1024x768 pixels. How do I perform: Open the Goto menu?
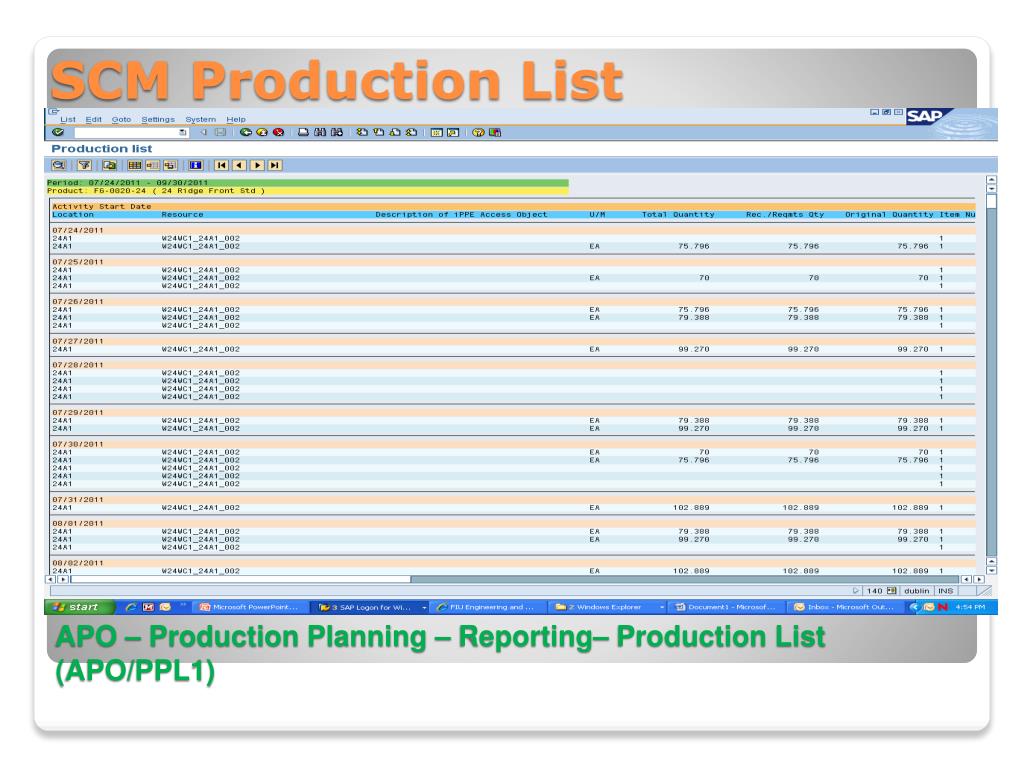click(121, 120)
